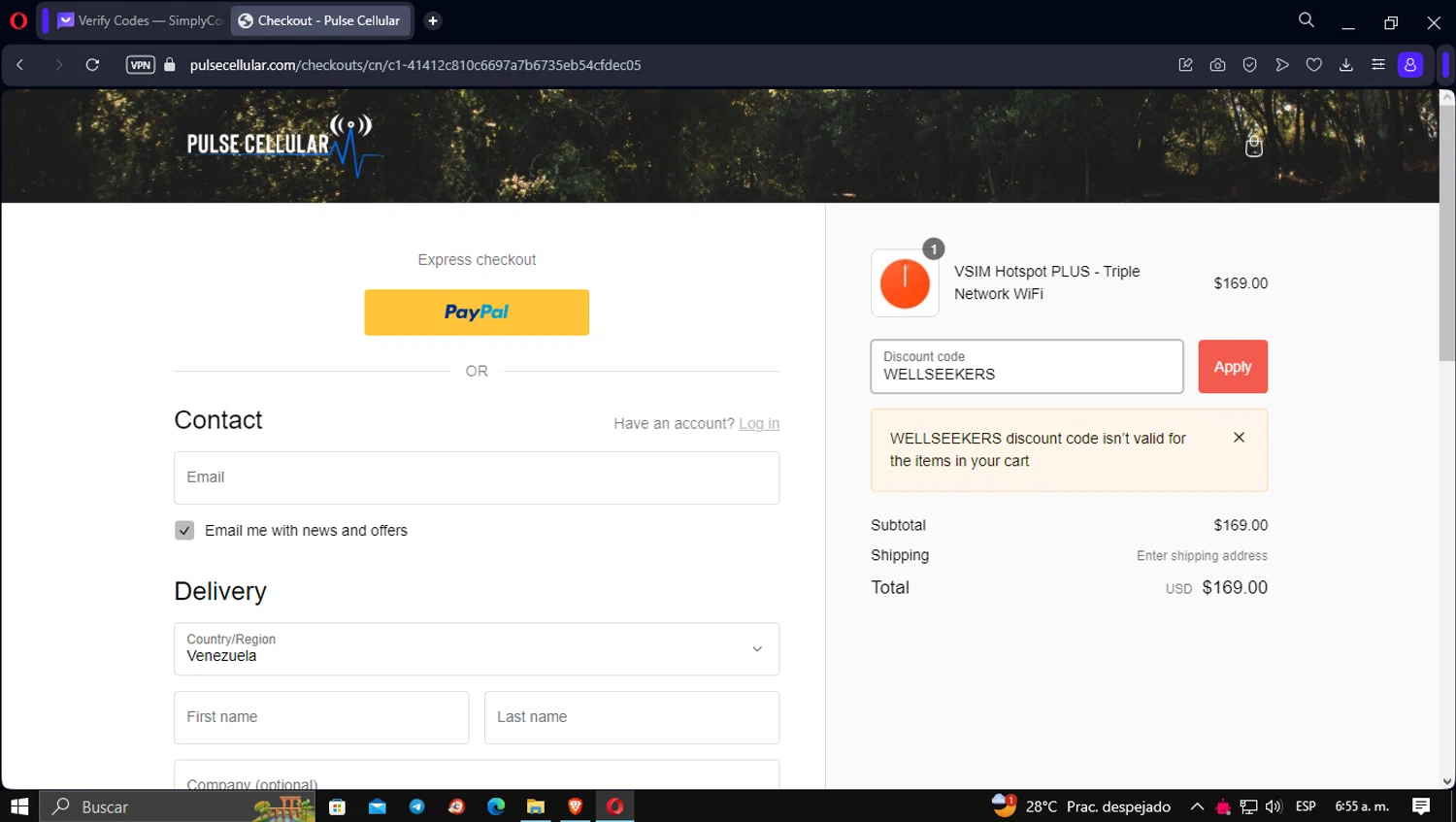The height and width of the screenshot is (822, 1456).
Task: Open the Windows Start menu
Action: coord(19,806)
